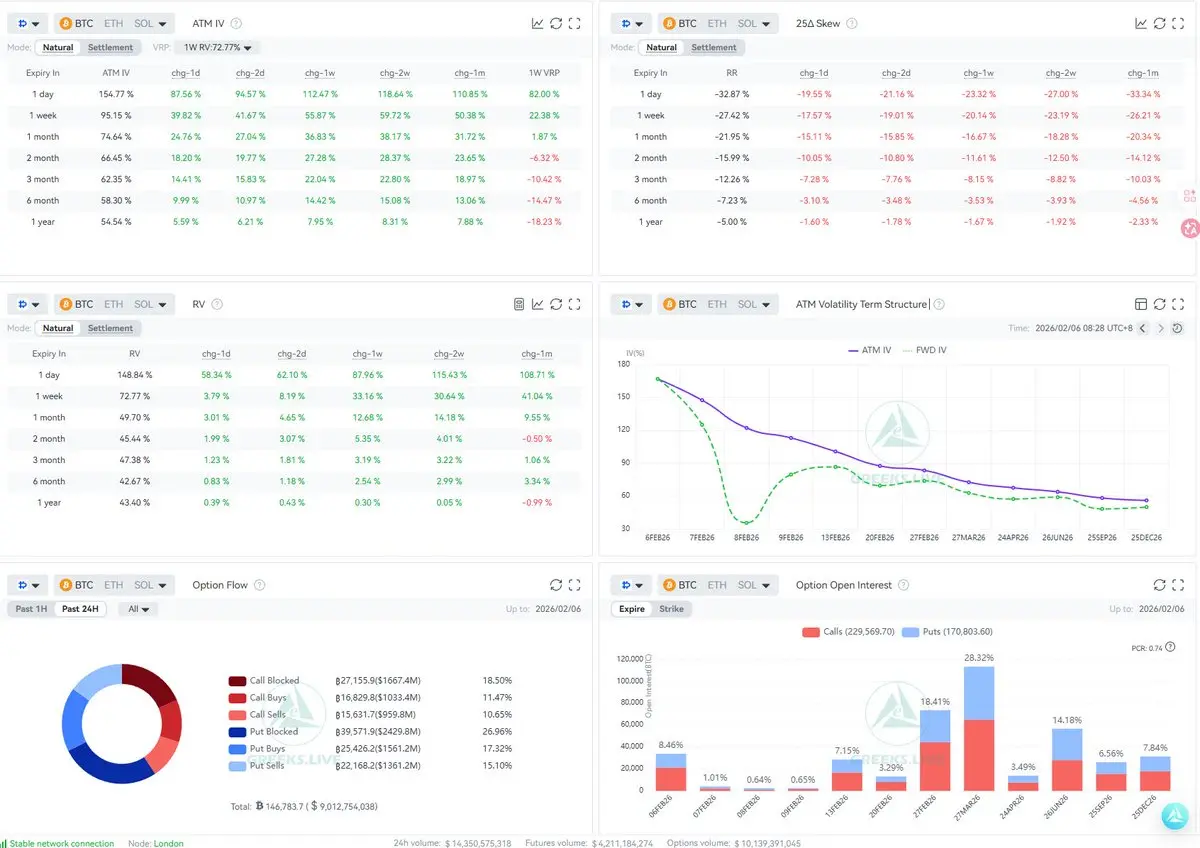
Task: Toggle ATM IV mode to Settlement
Action: 110,47
